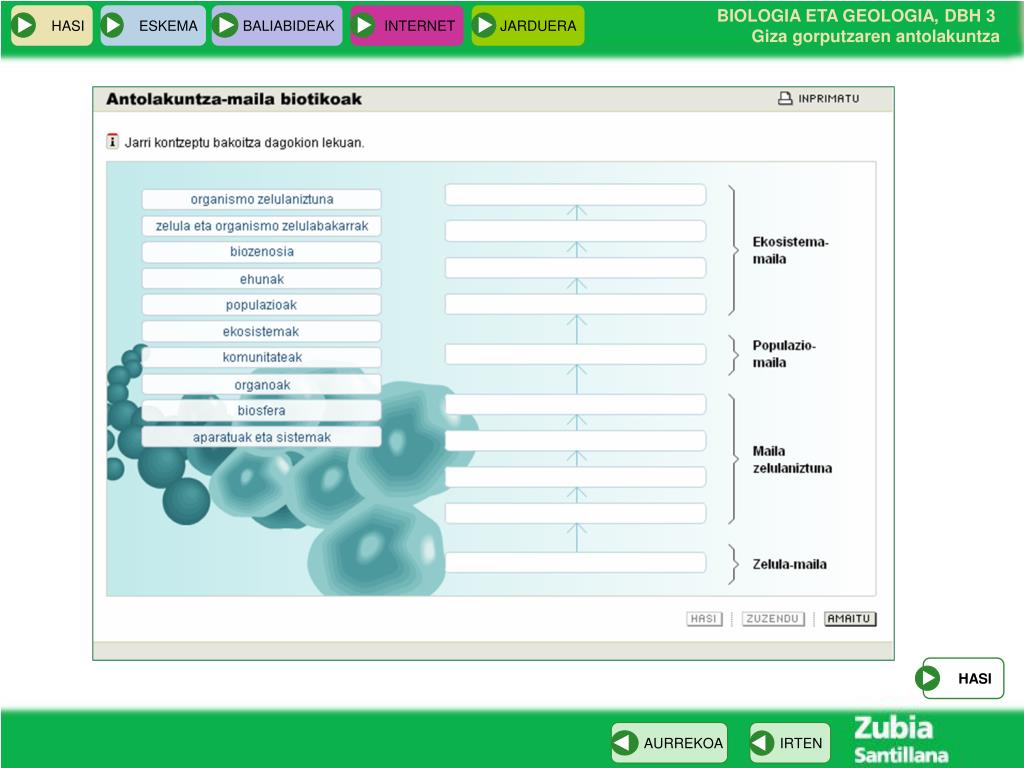The image size is (1024, 768).
Task: Choose the 'komunitateak' concept card
Action: pos(261,357)
